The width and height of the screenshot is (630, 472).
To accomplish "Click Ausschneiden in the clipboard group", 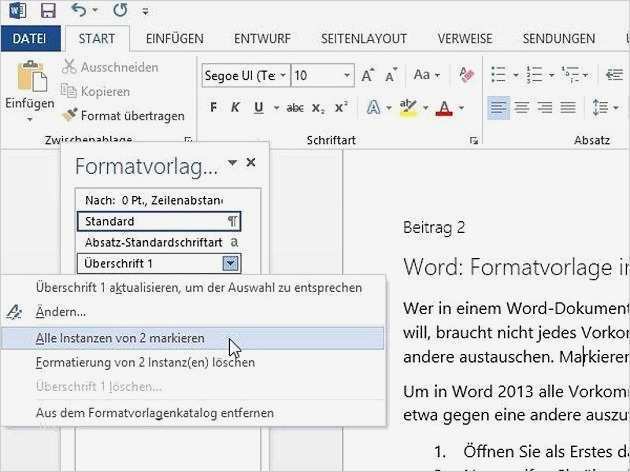I will (110, 67).
